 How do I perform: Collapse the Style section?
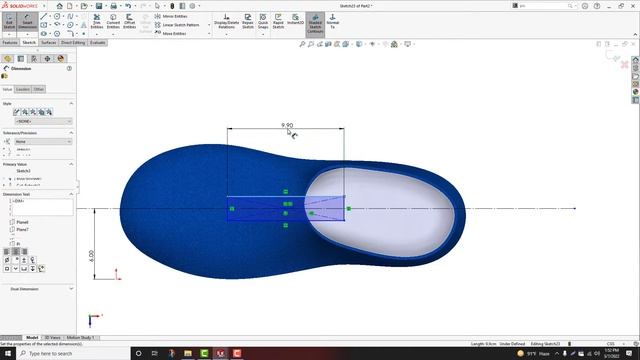point(71,104)
